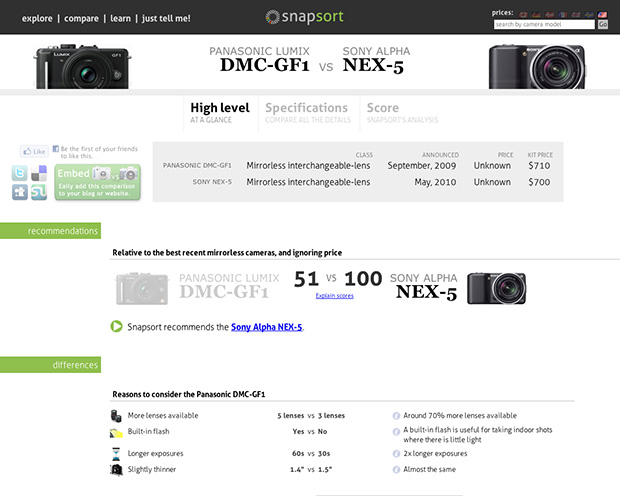Open the learn menu item
This screenshot has width=620, height=496.
(120, 18)
